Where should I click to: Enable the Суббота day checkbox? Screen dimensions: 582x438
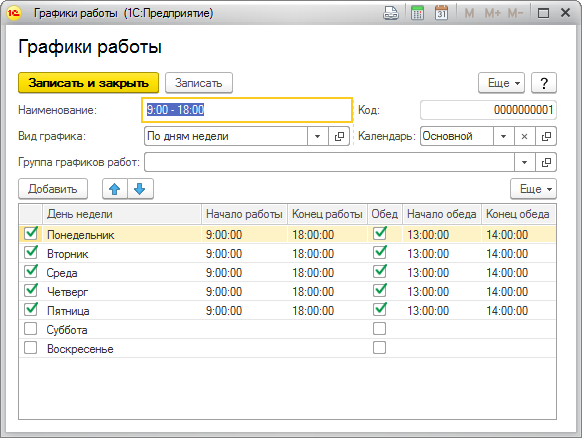point(30,329)
